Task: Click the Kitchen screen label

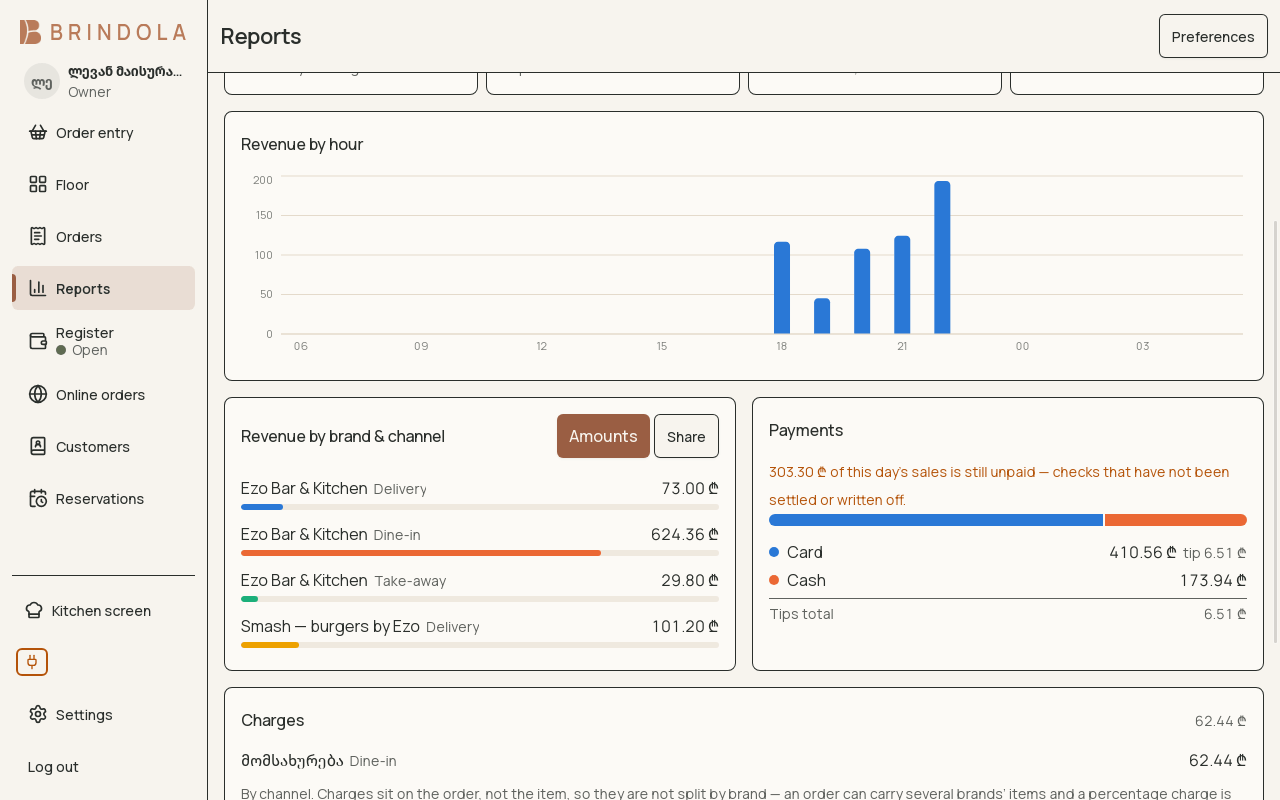Action: [x=101, y=610]
